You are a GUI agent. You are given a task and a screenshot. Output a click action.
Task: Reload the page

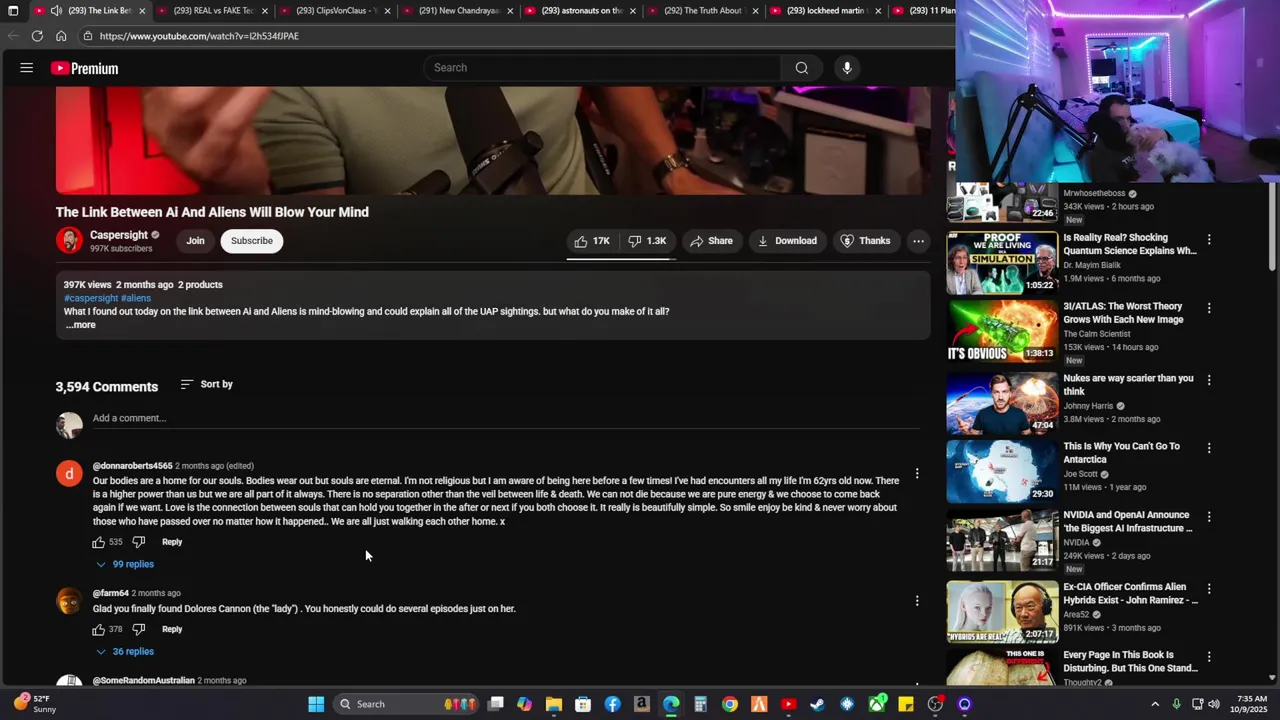pos(37,36)
